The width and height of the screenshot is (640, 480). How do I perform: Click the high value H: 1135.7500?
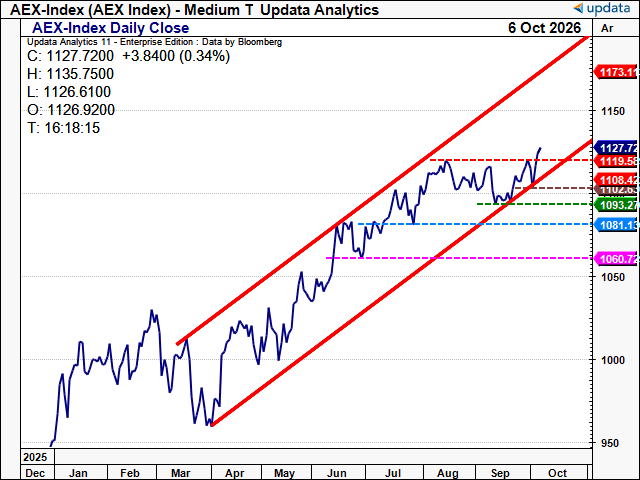71,74
